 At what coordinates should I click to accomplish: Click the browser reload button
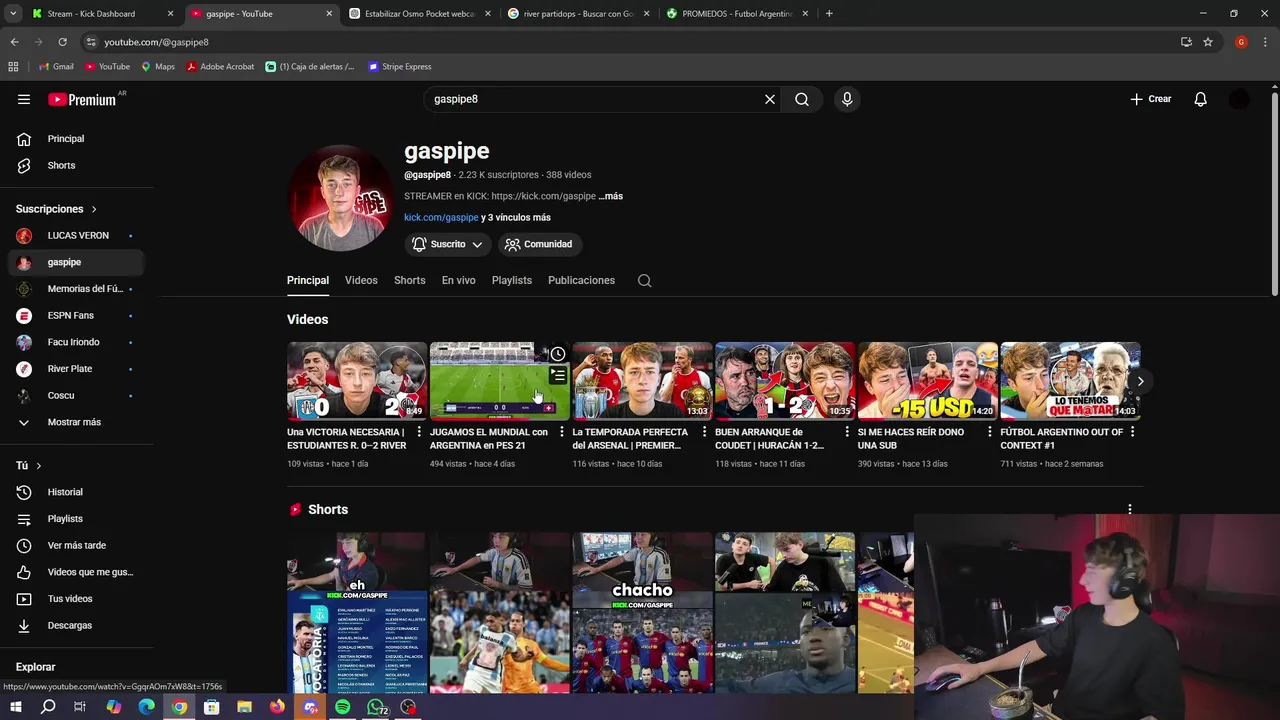tap(62, 42)
